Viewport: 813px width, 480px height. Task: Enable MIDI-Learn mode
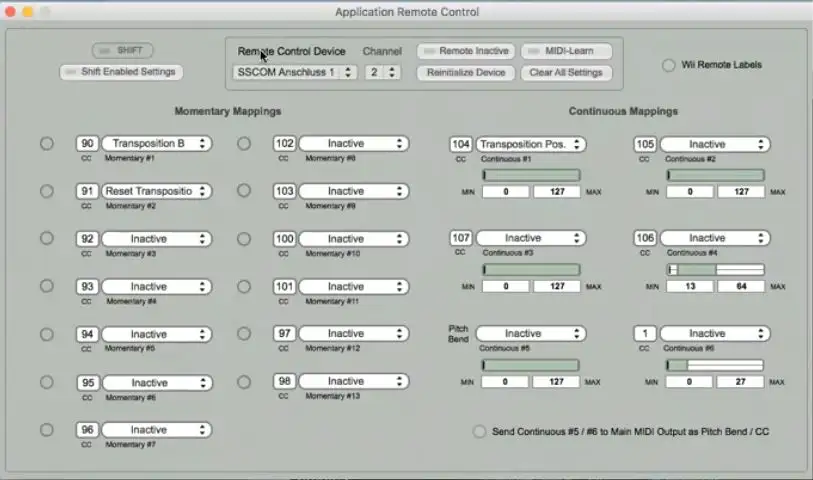[566, 51]
